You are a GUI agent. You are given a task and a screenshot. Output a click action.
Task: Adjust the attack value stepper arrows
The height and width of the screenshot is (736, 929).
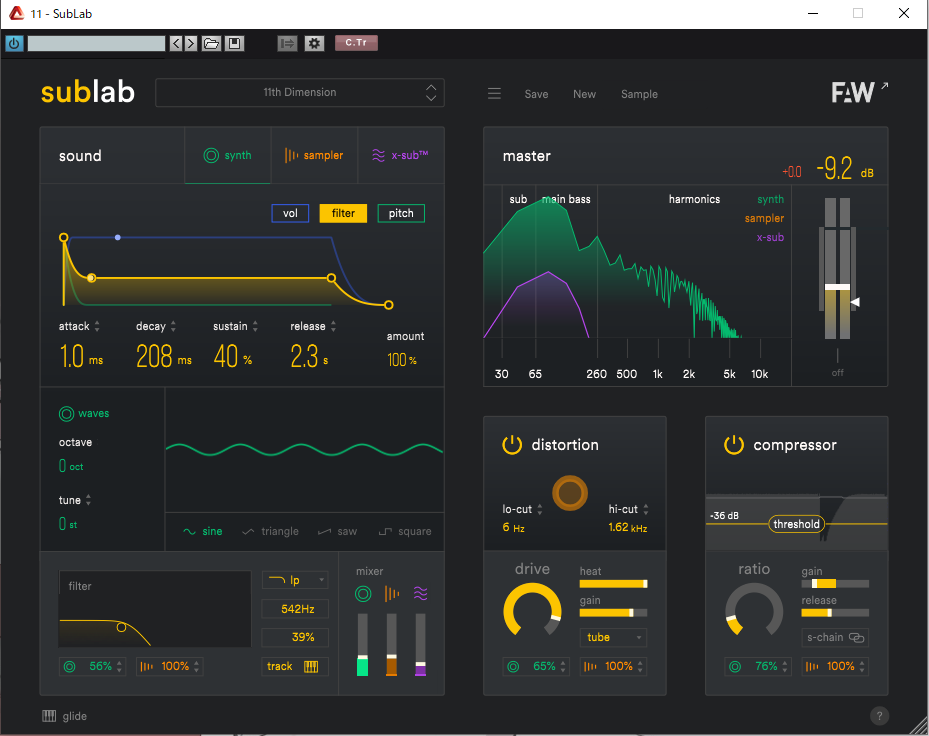click(97, 327)
